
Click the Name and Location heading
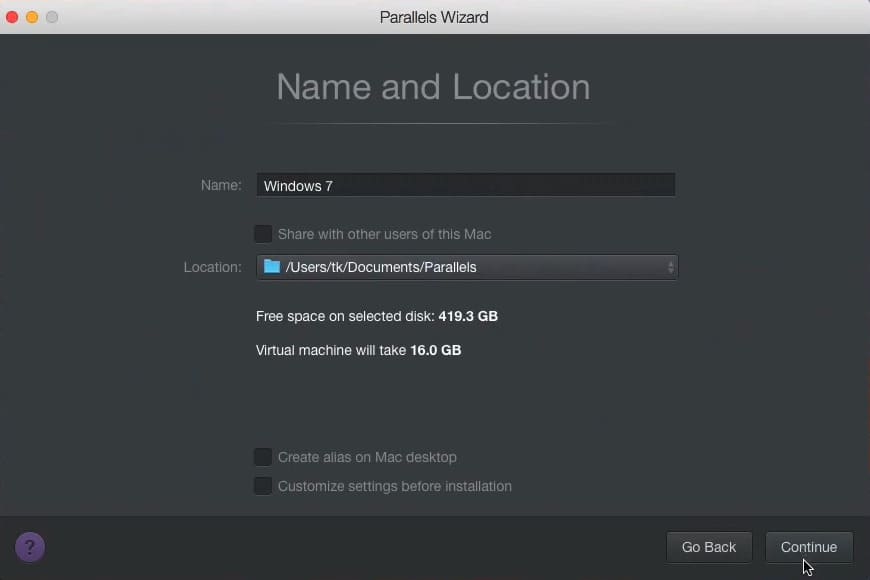(433, 87)
